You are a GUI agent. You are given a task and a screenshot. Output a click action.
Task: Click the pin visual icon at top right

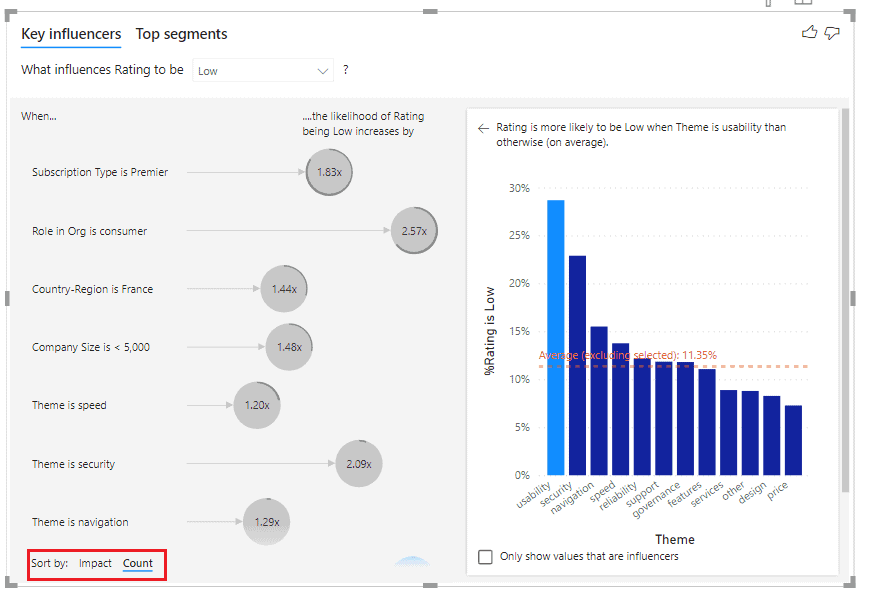tap(768, 4)
